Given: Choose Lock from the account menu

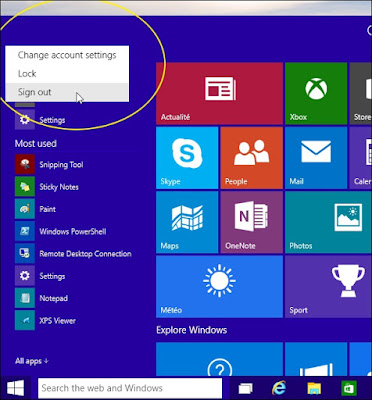Looking at the screenshot, I should 67,73.
